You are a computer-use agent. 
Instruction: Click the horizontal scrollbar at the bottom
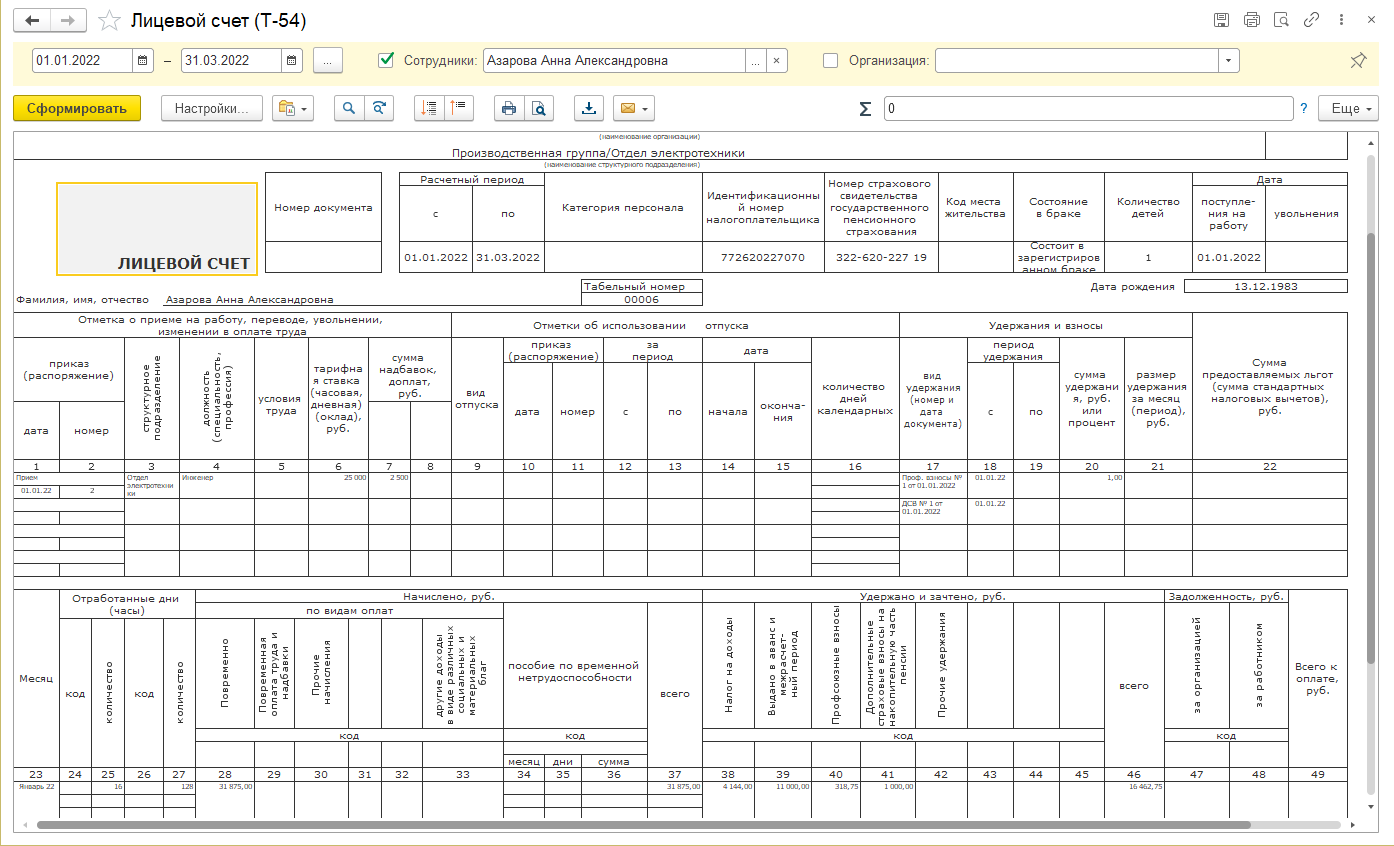pos(640,826)
